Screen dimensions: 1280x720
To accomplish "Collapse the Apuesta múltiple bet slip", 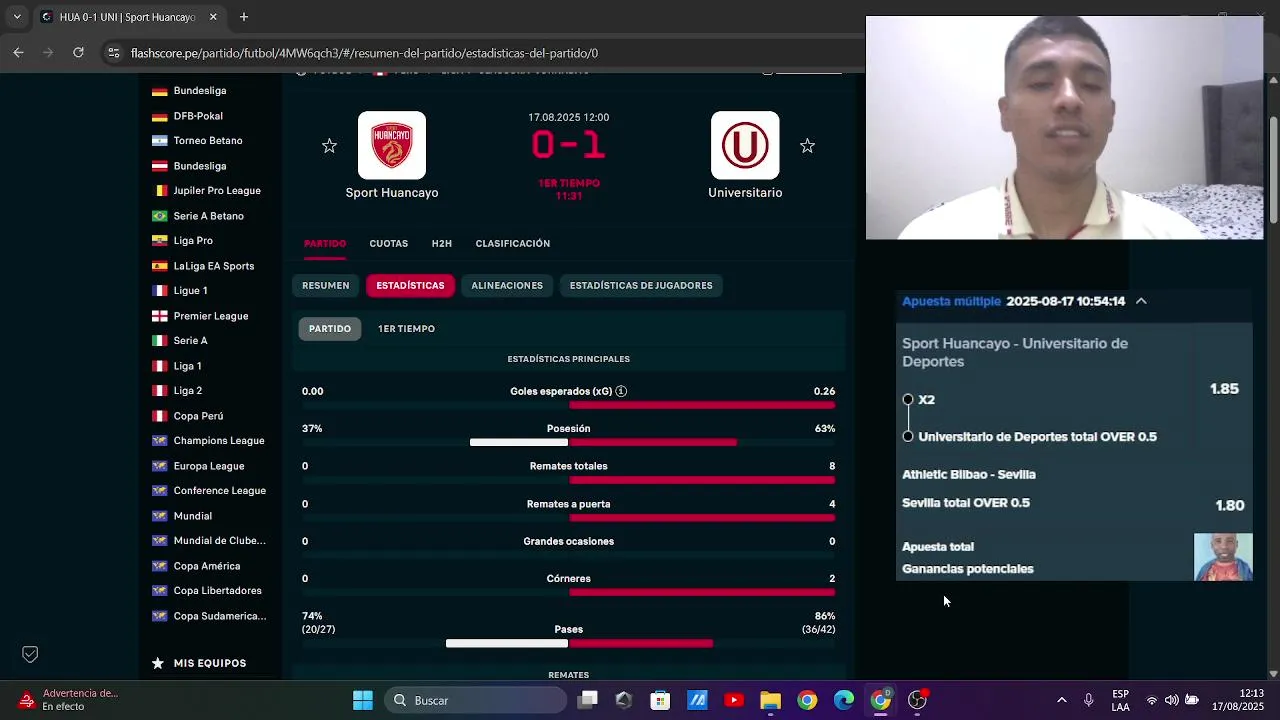I will 1141,301.
